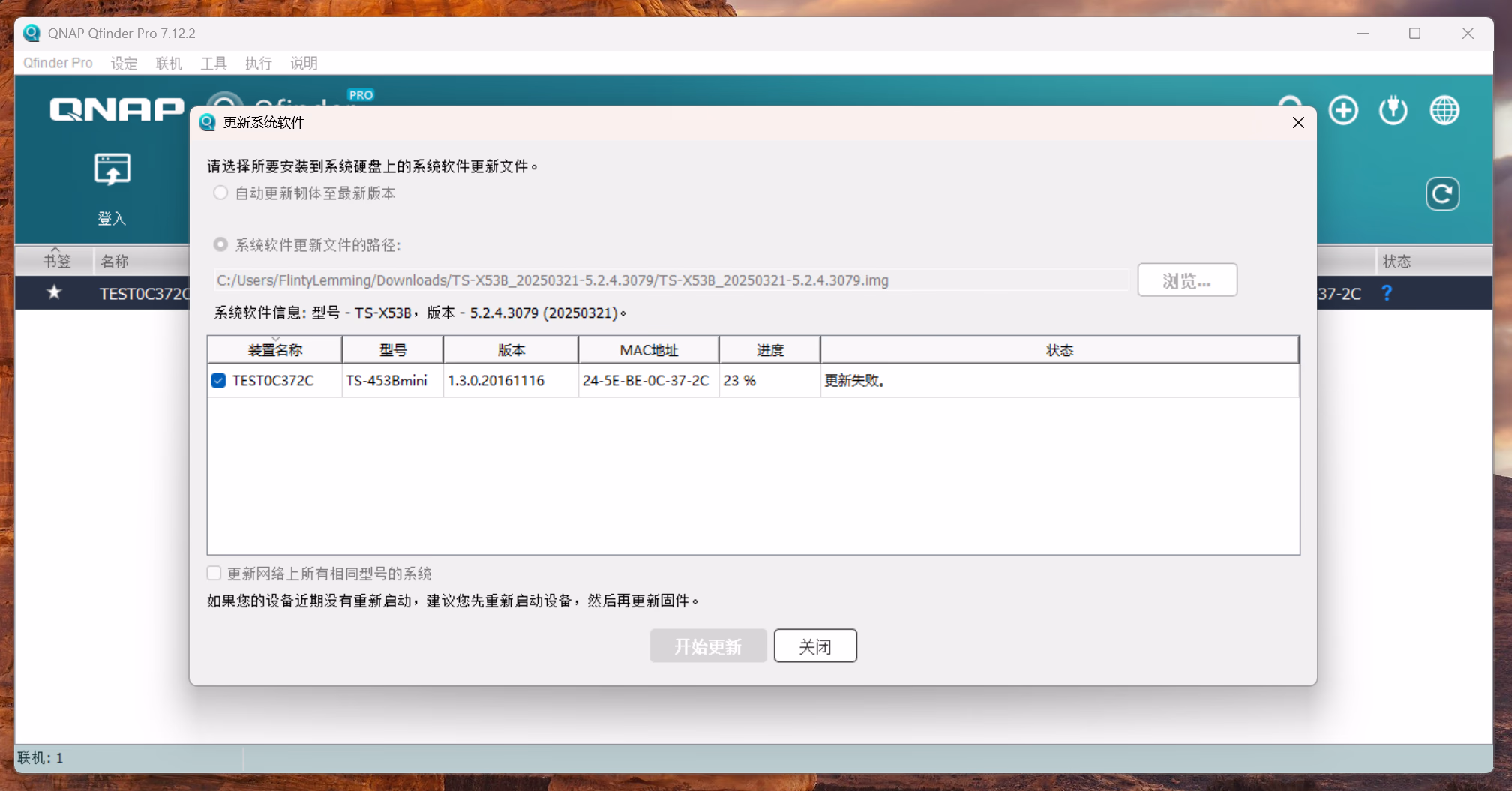1512x791 pixels.
Task: Click the 系统软件信息 firmware info line
Action: tap(420, 313)
